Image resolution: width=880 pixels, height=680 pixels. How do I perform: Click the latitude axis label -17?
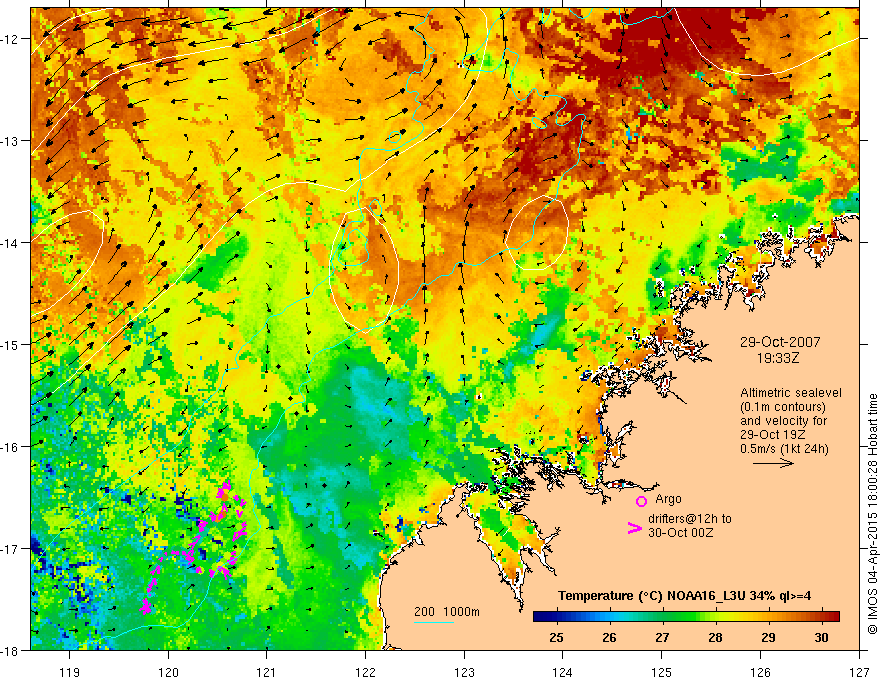tap(11, 548)
